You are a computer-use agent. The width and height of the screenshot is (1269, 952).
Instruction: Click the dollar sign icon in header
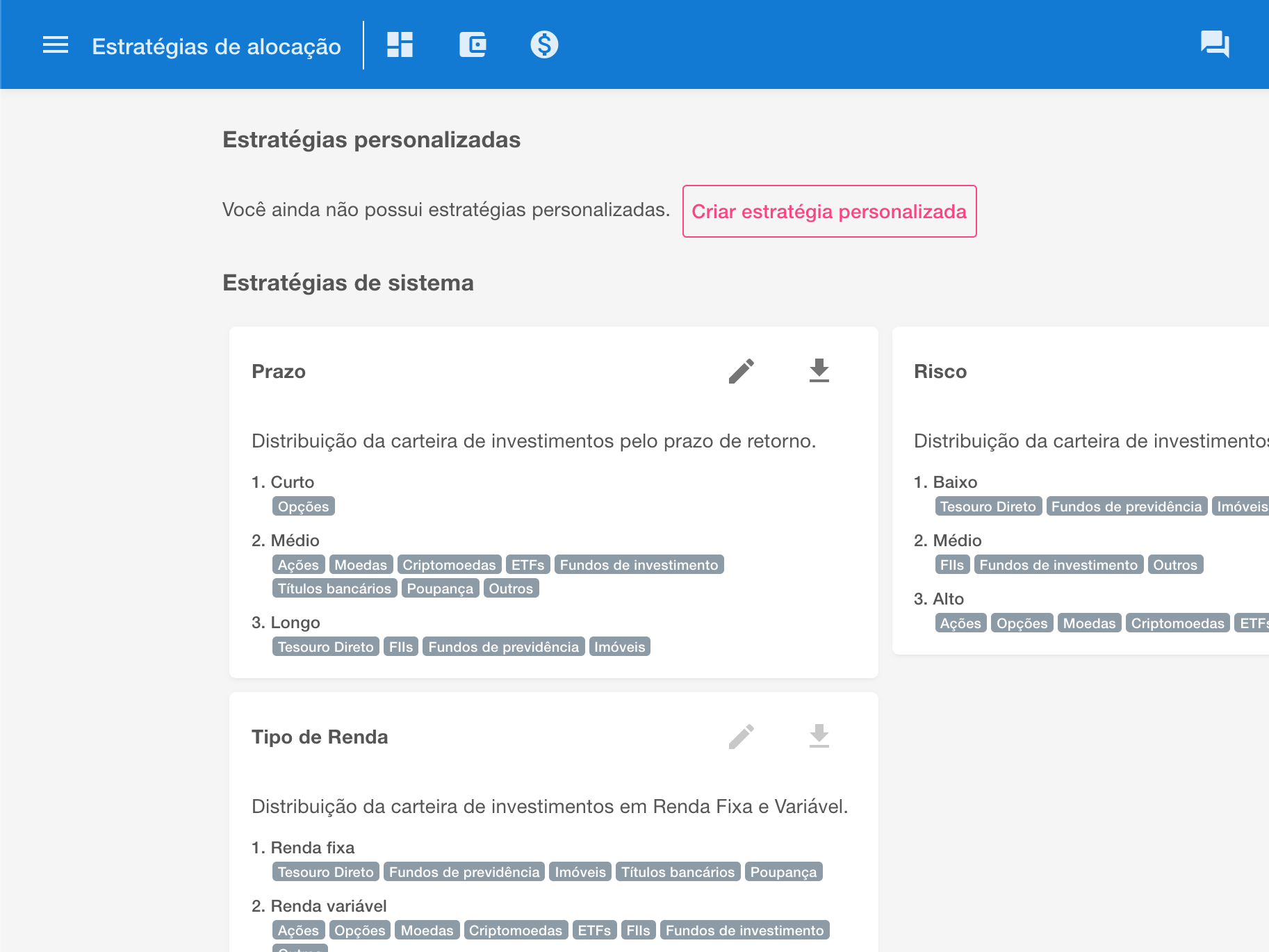click(x=544, y=45)
